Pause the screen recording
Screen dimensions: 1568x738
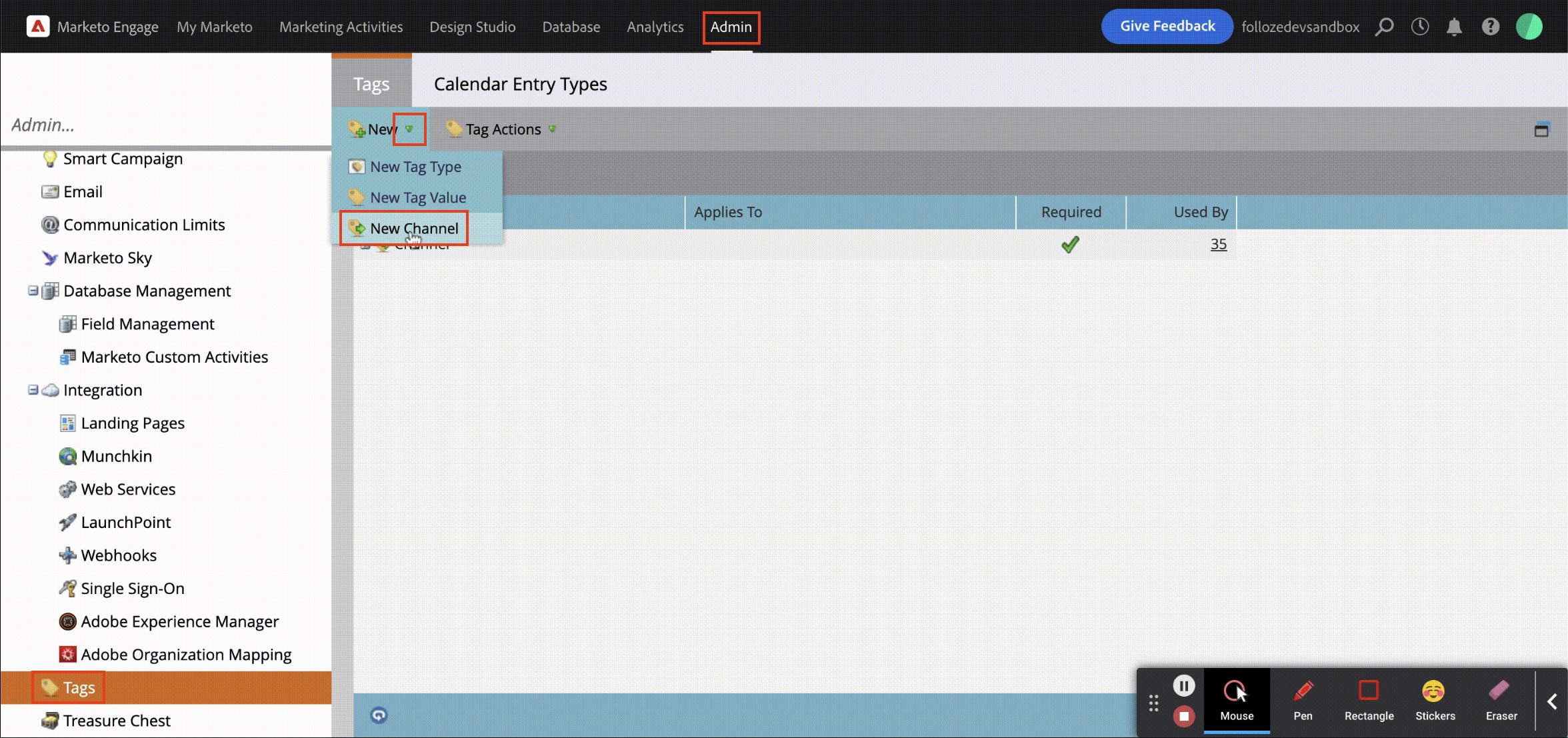click(1184, 686)
